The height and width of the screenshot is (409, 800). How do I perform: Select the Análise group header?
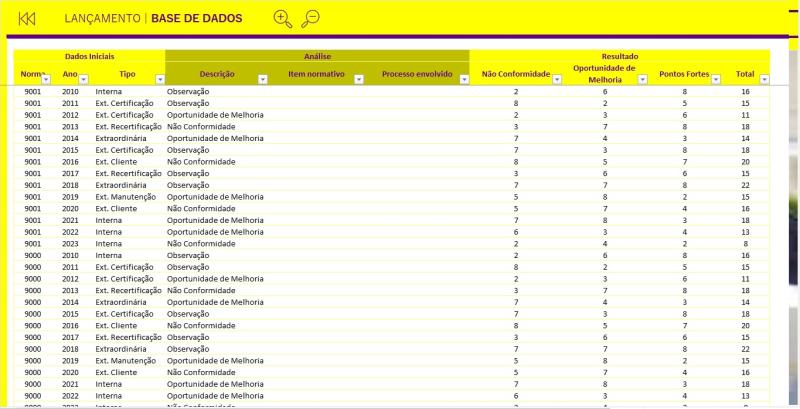click(x=317, y=56)
